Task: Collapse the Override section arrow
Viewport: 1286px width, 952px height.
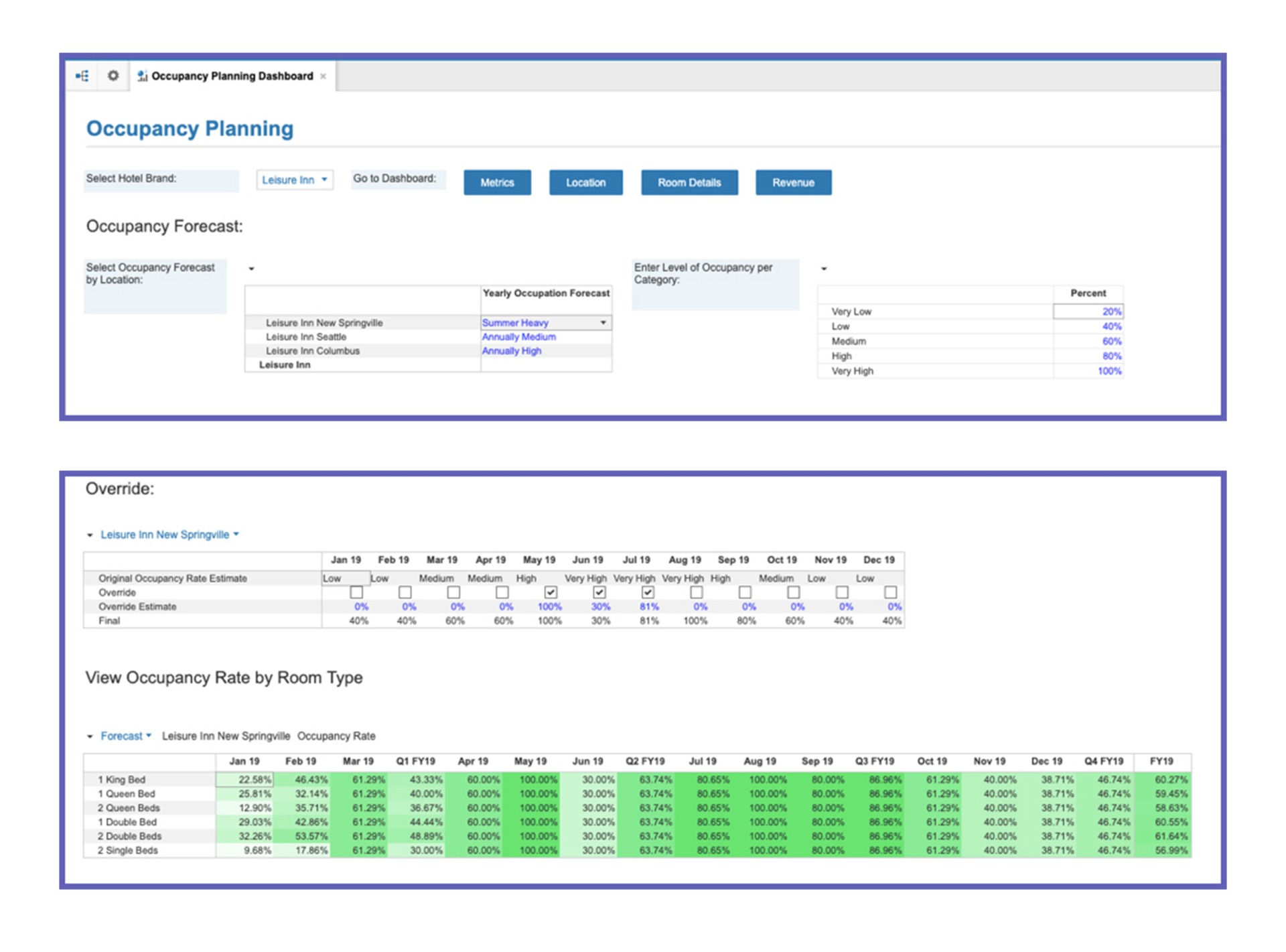Action: coord(90,535)
